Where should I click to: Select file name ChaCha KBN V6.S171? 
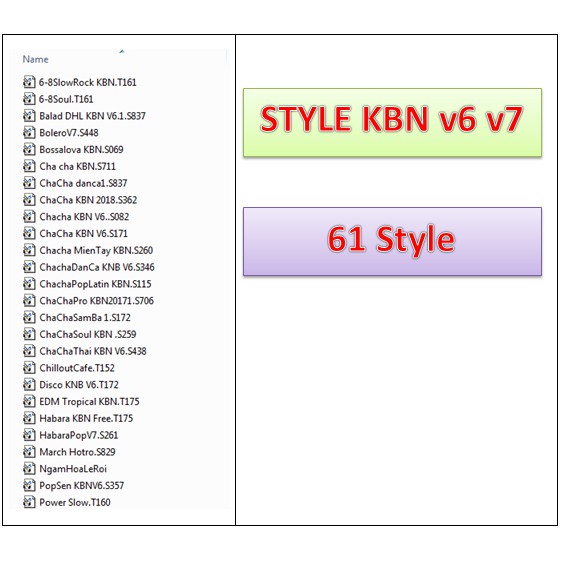83,234
